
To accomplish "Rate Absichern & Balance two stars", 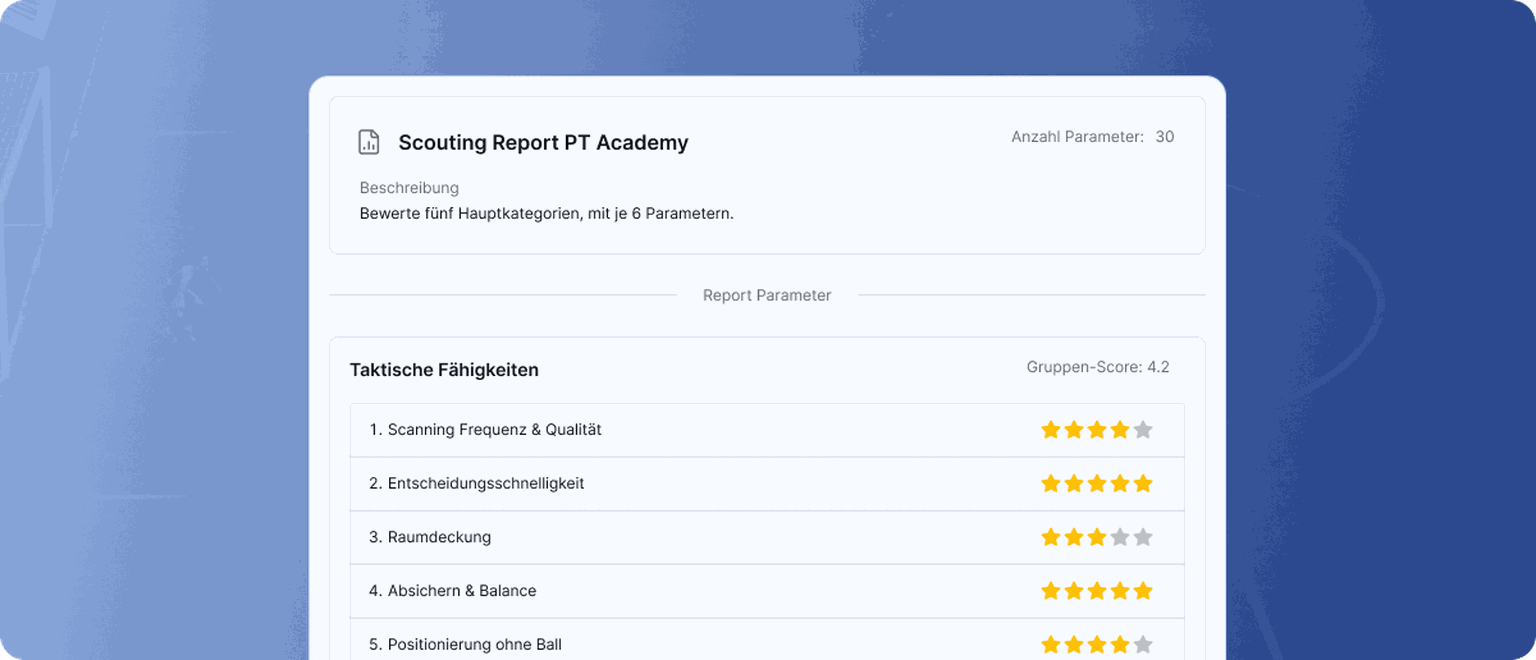I will [x=1074, y=591].
